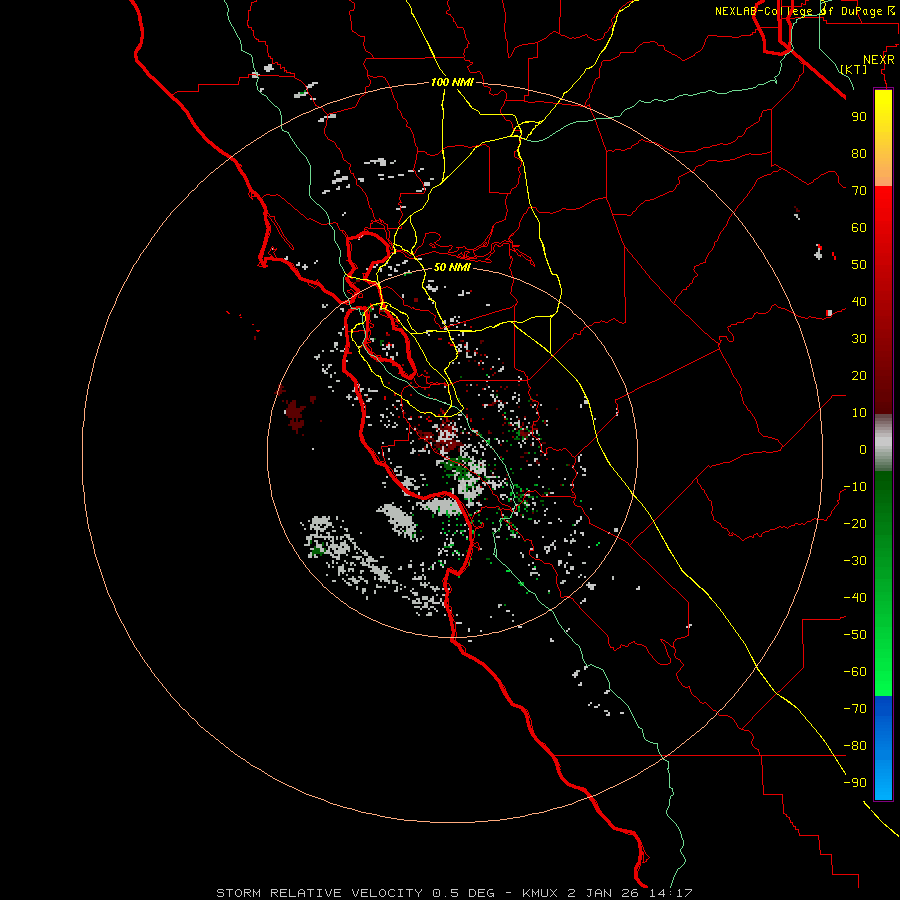Click the -80 scale value

pos(855,746)
